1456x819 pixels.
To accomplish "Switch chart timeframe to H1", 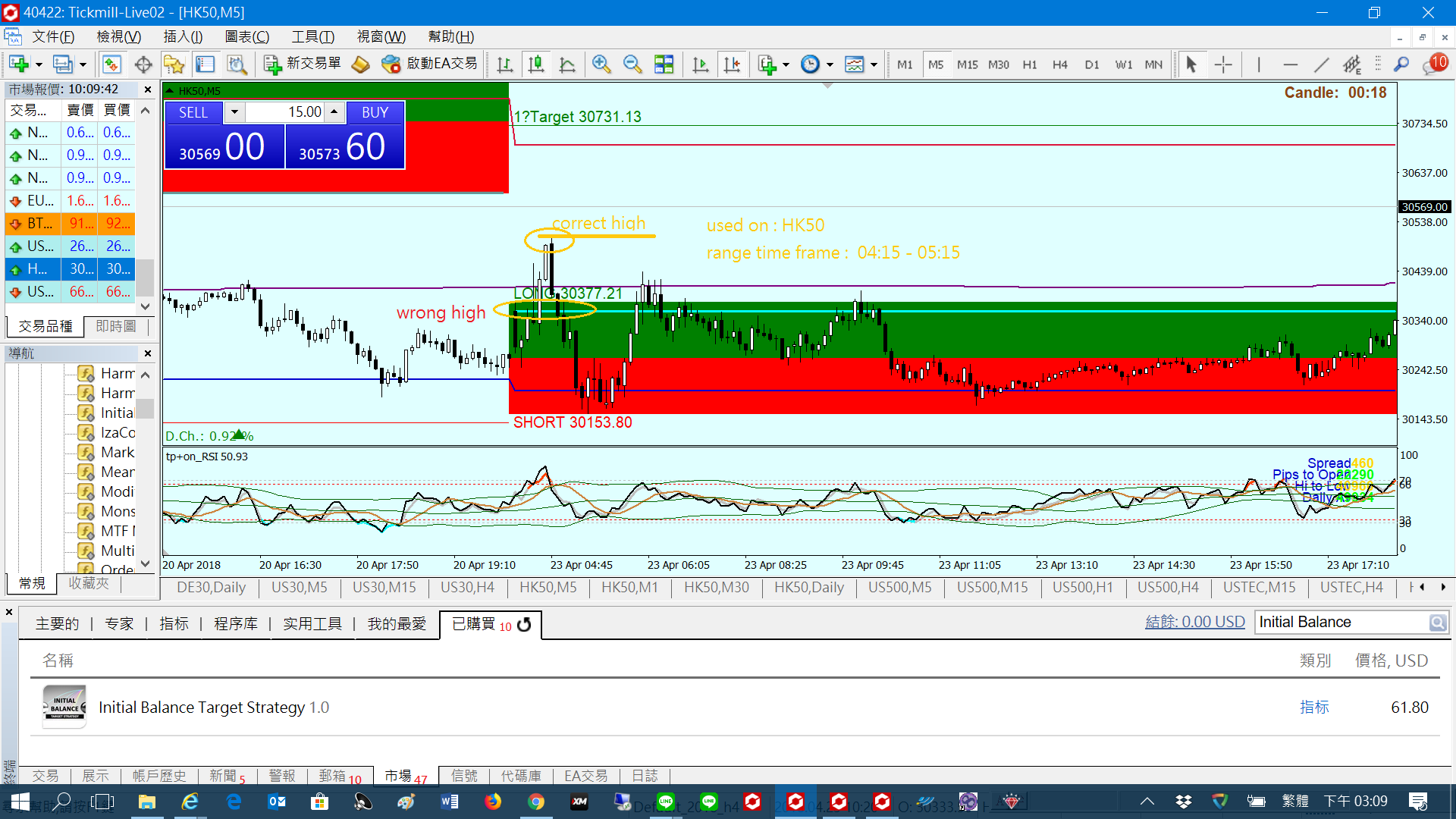I will (x=1029, y=64).
